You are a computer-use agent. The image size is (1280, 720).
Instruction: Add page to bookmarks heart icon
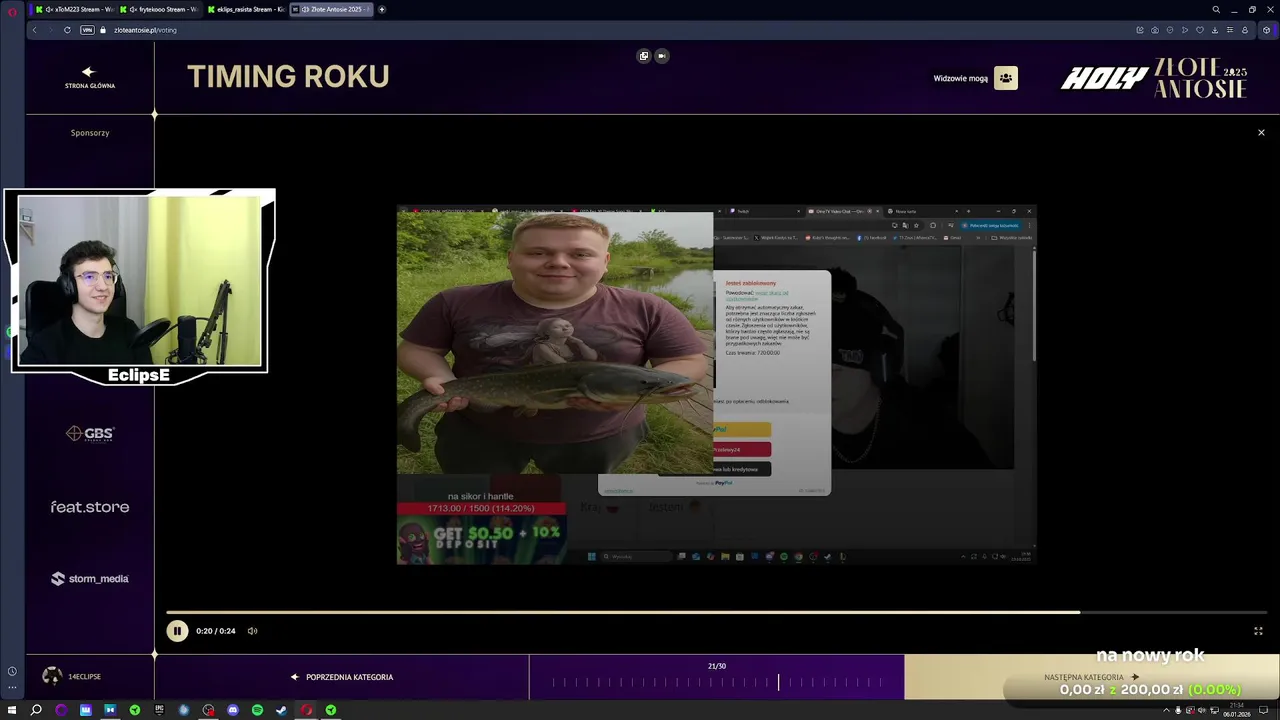[x=1200, y=30]
